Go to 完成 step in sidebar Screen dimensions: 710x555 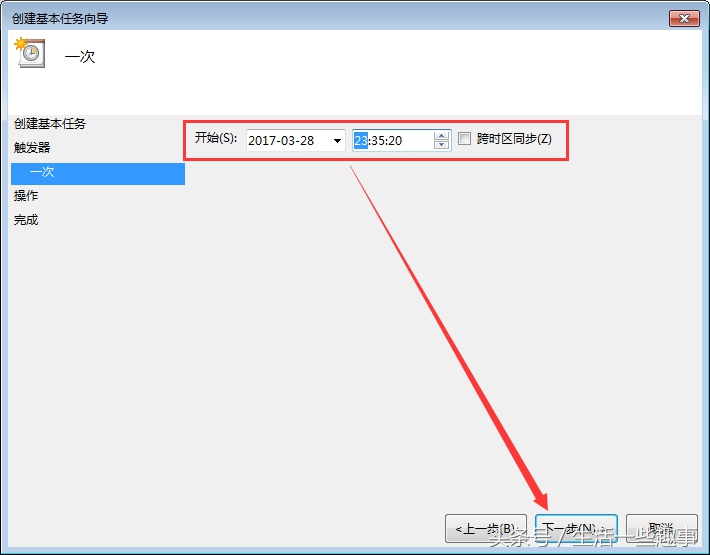pos(26,220)
